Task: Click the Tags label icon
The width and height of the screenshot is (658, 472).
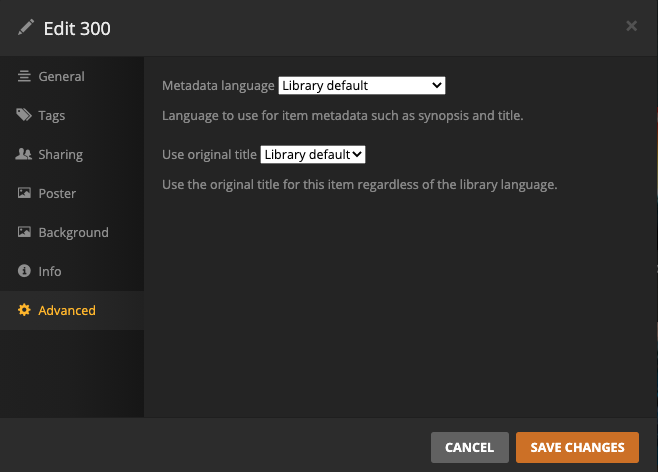Action: click(x=24, y=115)
